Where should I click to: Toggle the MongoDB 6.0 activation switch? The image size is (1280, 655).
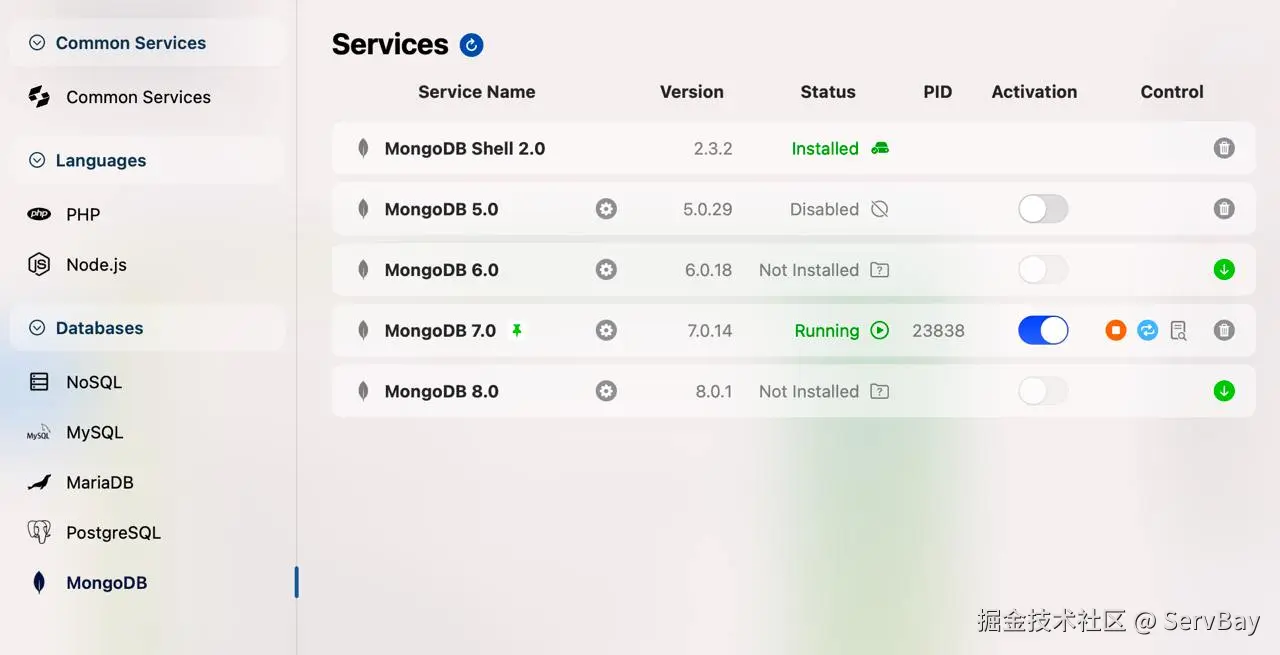pos(1043,270)
